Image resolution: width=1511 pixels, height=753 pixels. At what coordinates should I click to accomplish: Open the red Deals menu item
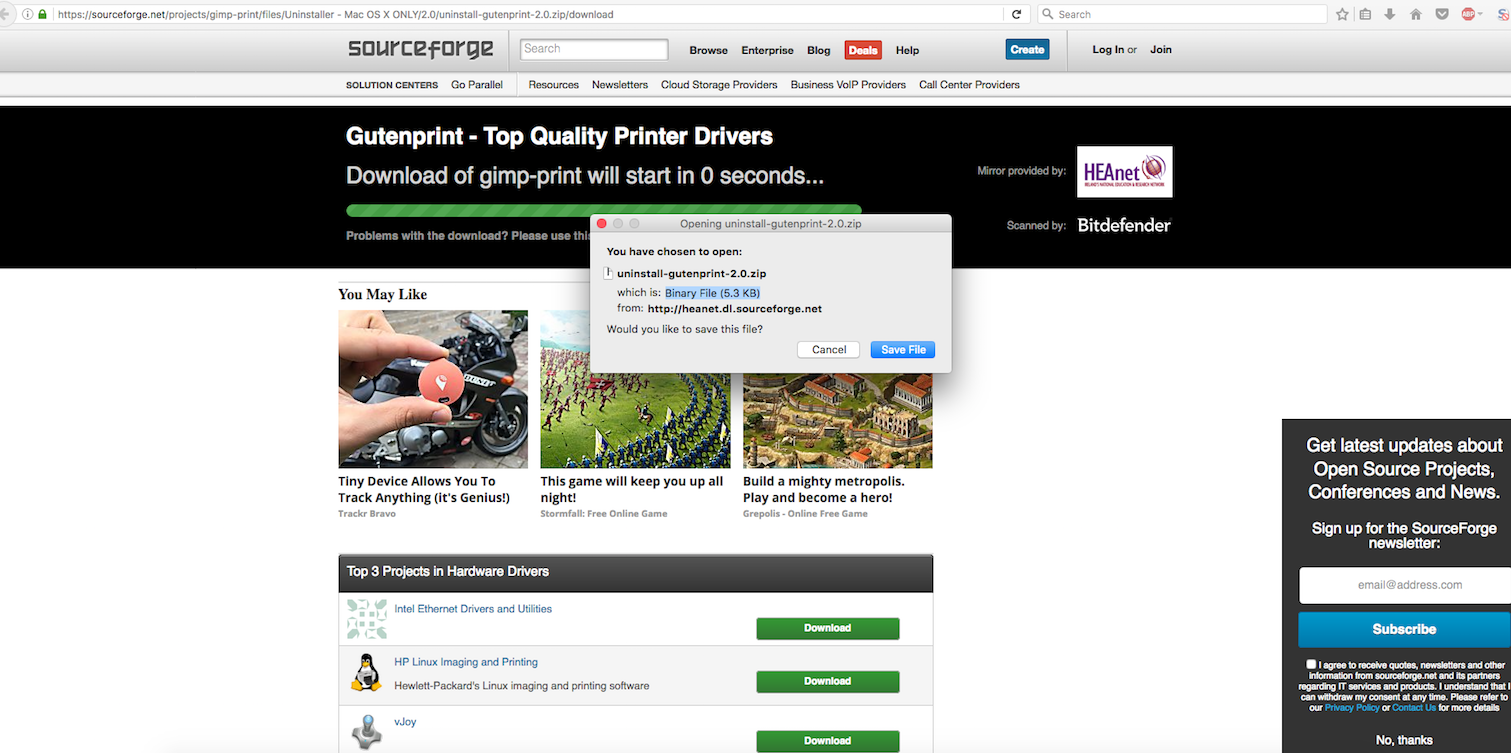(863, 50)
